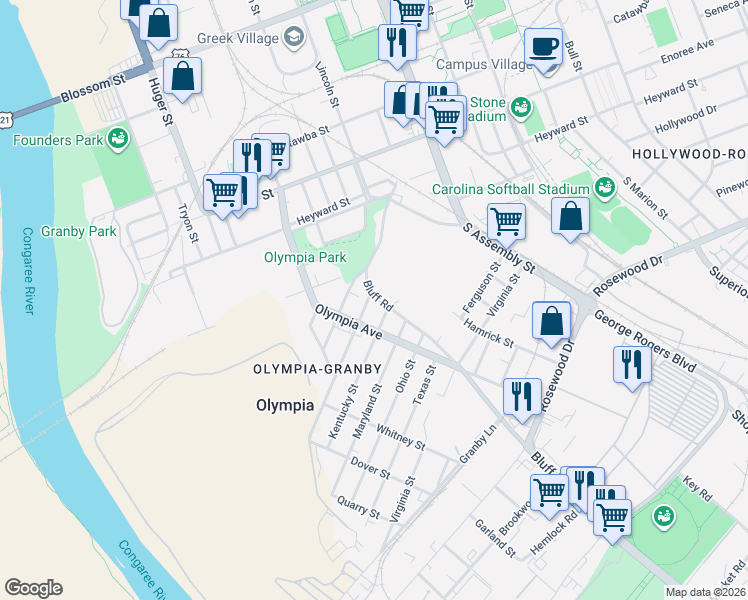Click the Maryland St label
748x600 pixels.
(367, 411)
